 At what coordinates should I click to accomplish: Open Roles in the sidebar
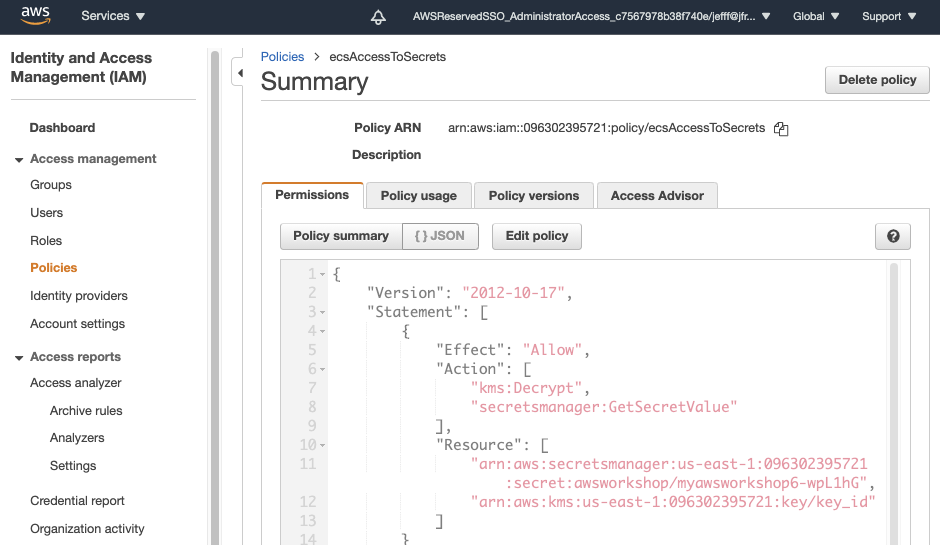[46, 241]
